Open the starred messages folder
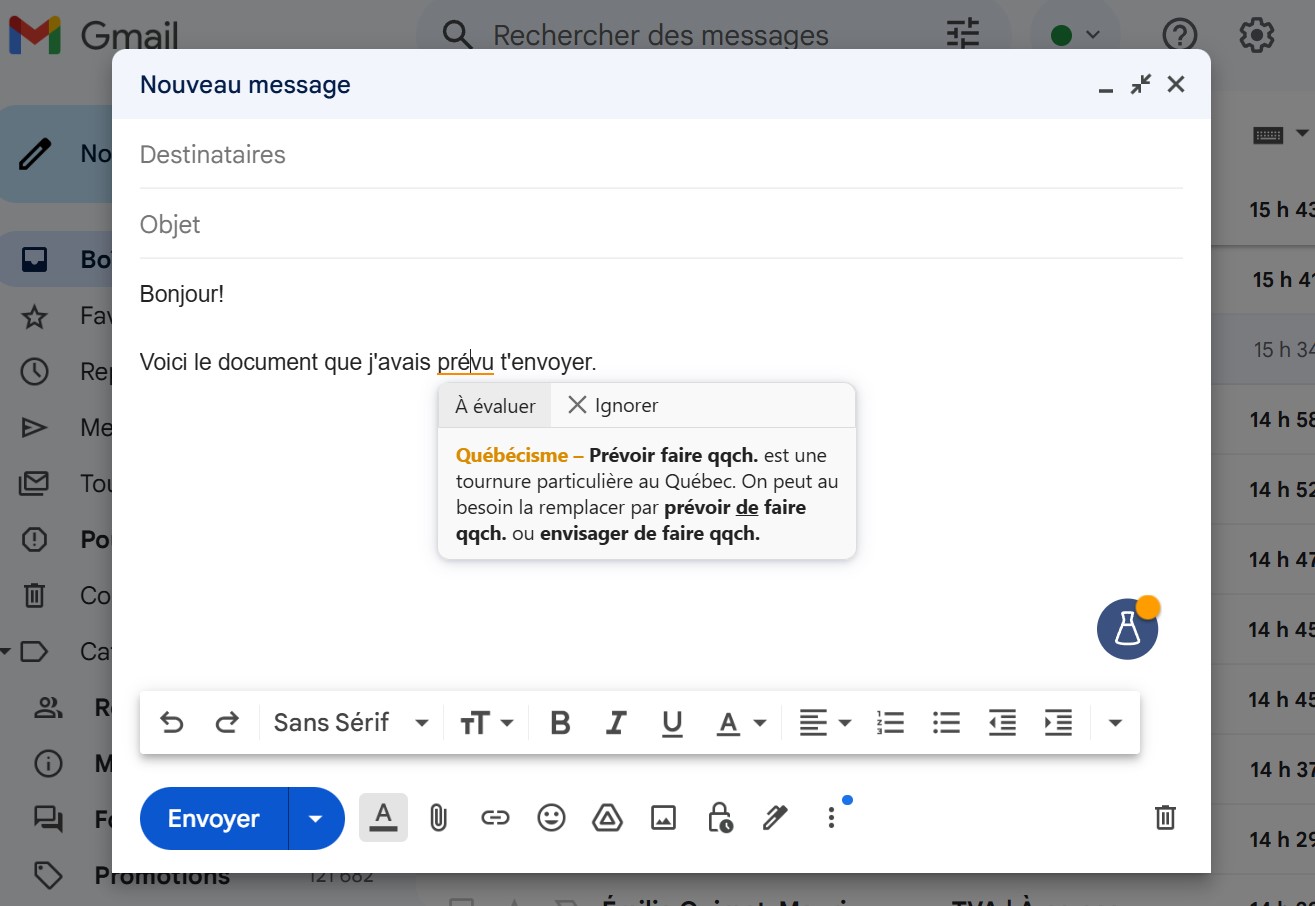 (34, 317)
